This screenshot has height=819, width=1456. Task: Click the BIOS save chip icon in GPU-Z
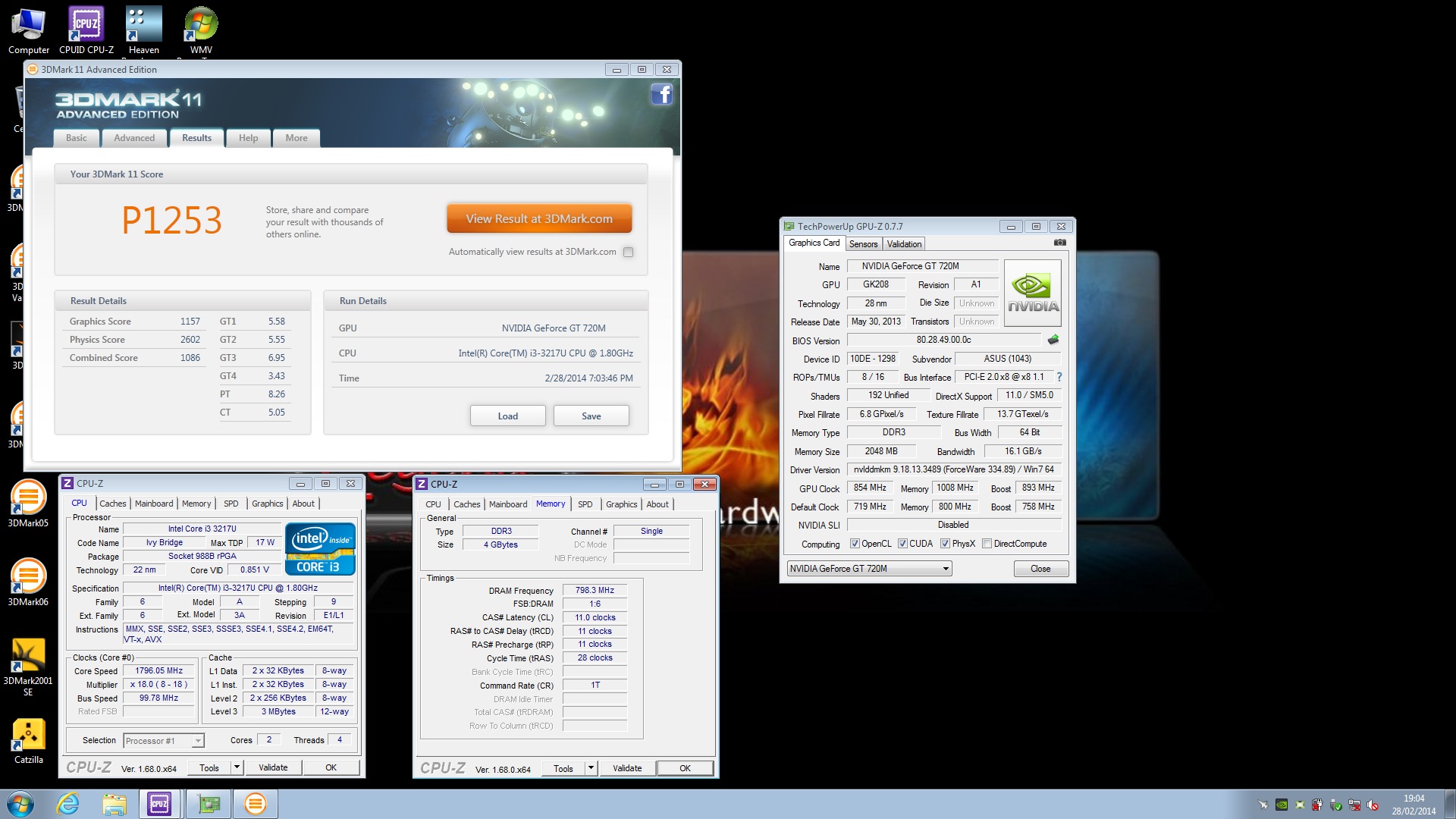1053,340
